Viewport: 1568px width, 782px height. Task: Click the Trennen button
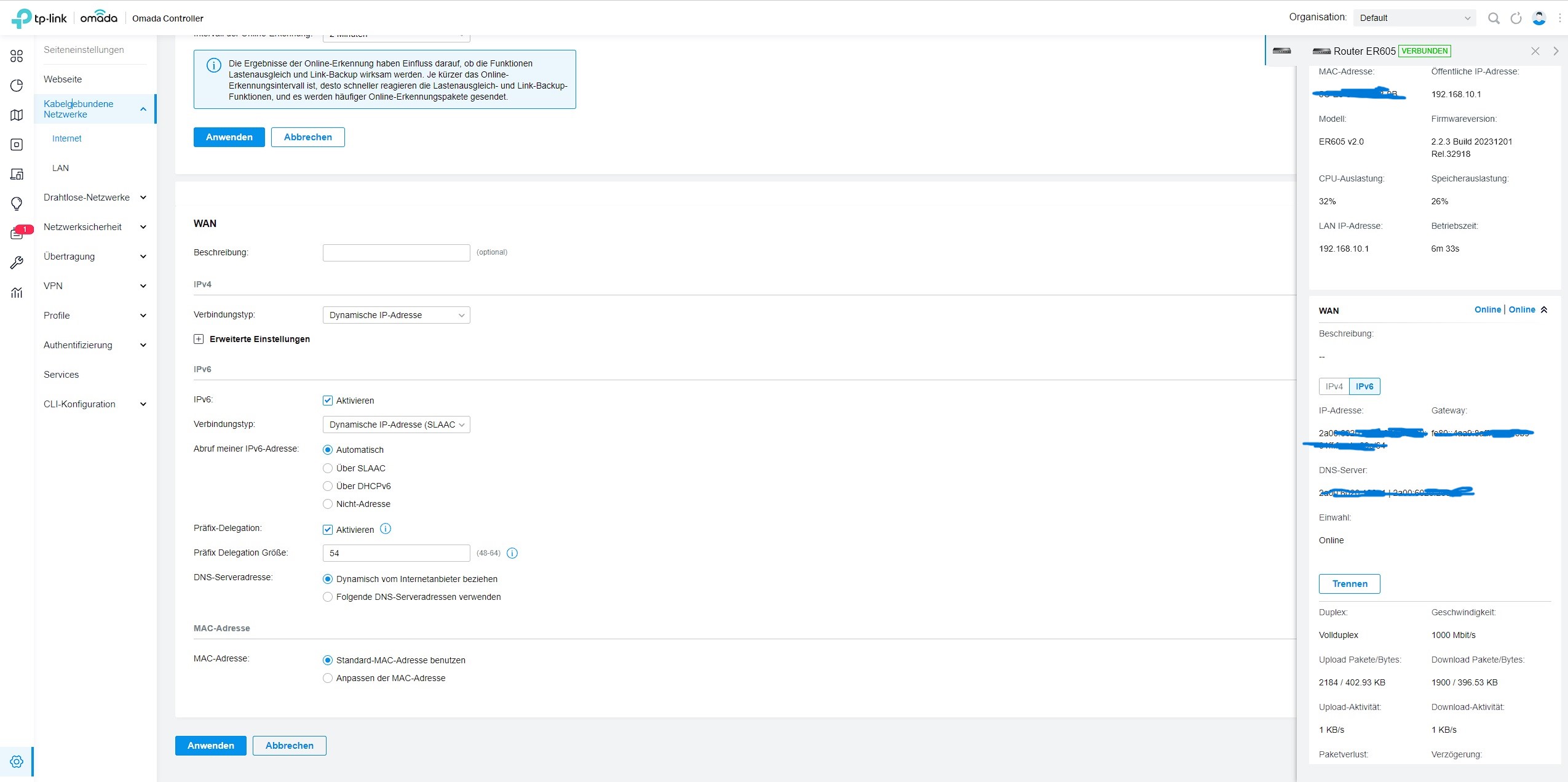pyautogui.click(x=1349, y=584)
